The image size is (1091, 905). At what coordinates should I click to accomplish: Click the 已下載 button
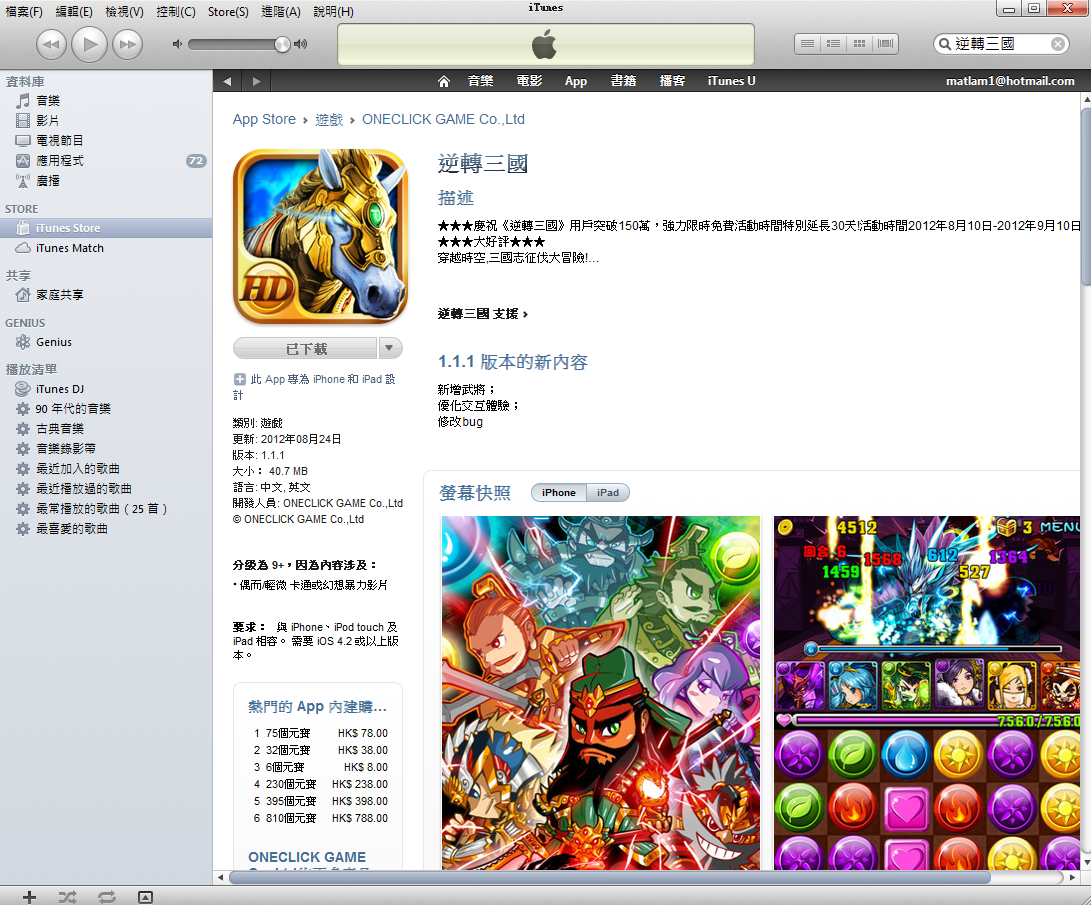coord(306,349)
